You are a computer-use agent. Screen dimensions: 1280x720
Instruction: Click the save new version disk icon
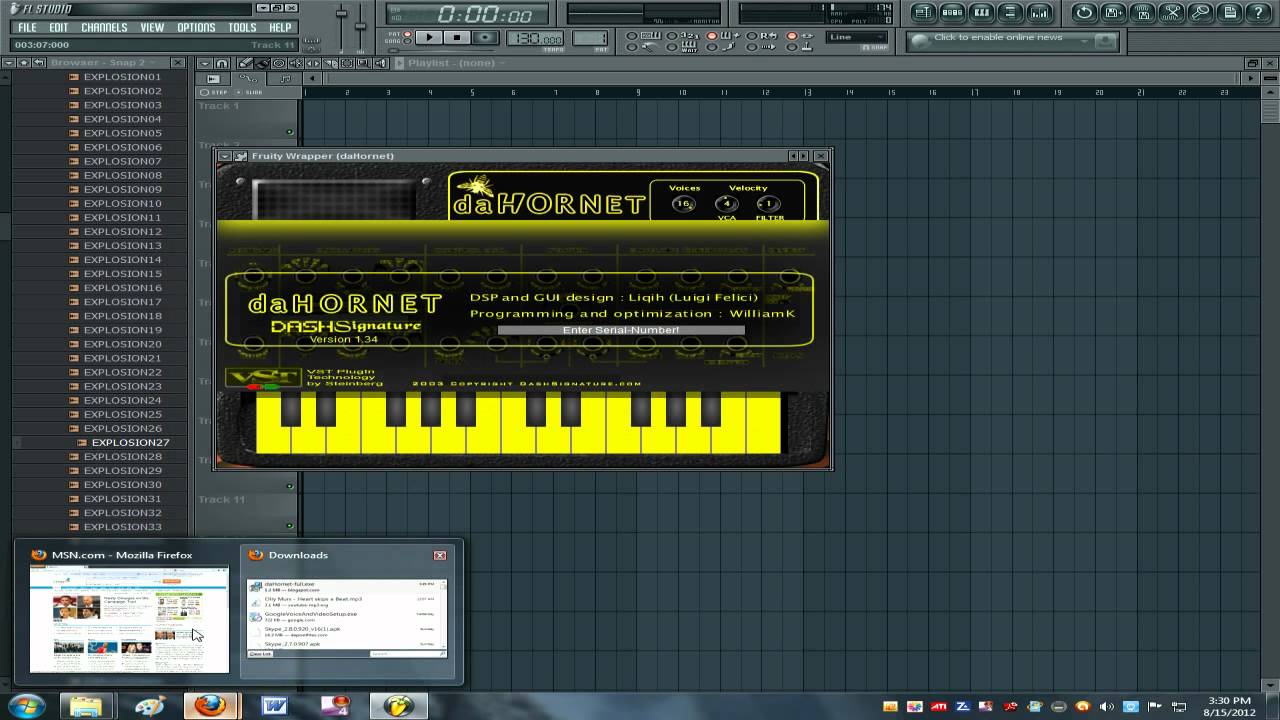1114,13
